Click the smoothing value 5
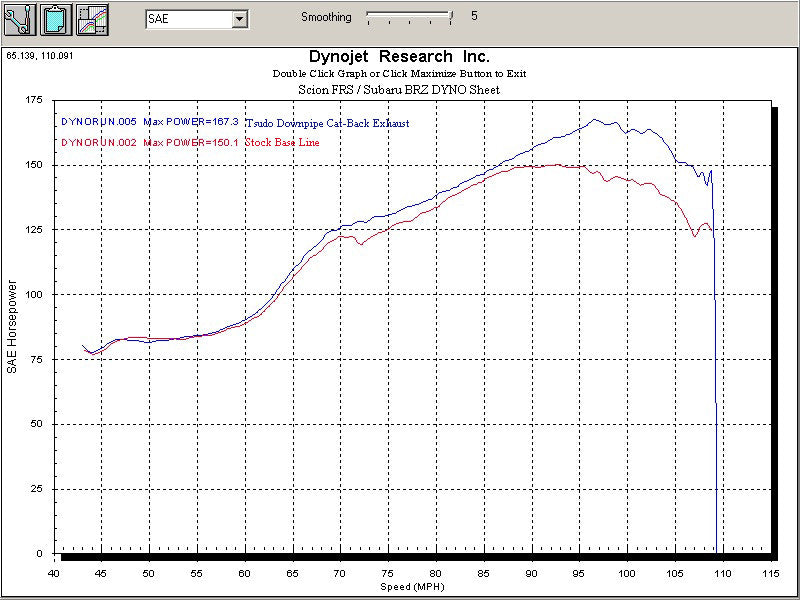The image size is (800, 600). click(x=473, y=15)
